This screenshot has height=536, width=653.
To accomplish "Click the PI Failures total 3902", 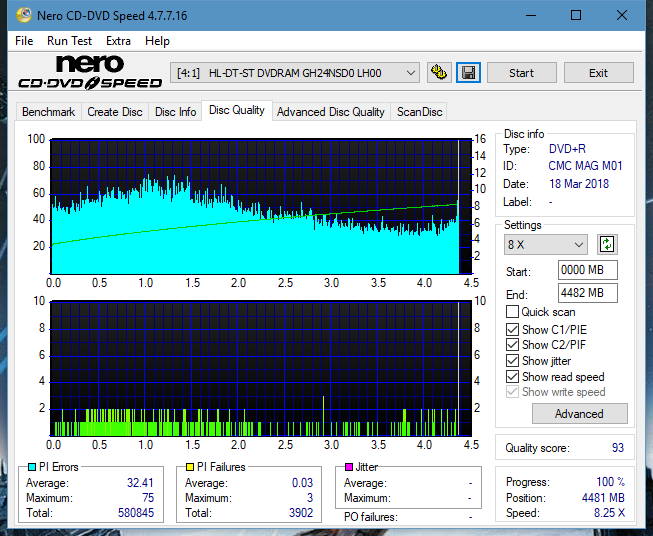I will 301,513.
